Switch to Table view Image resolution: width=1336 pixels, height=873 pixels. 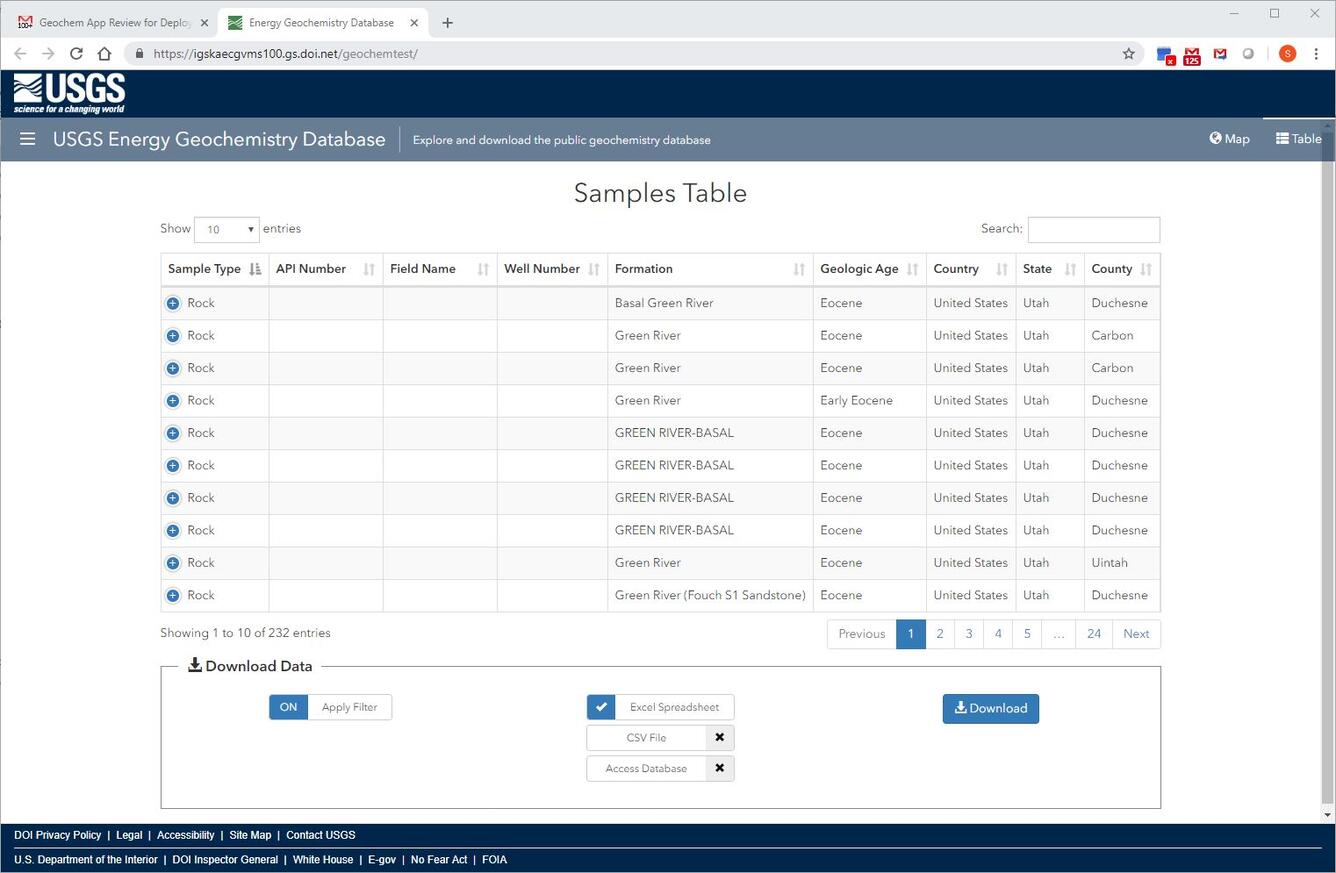click(1298, 139)
